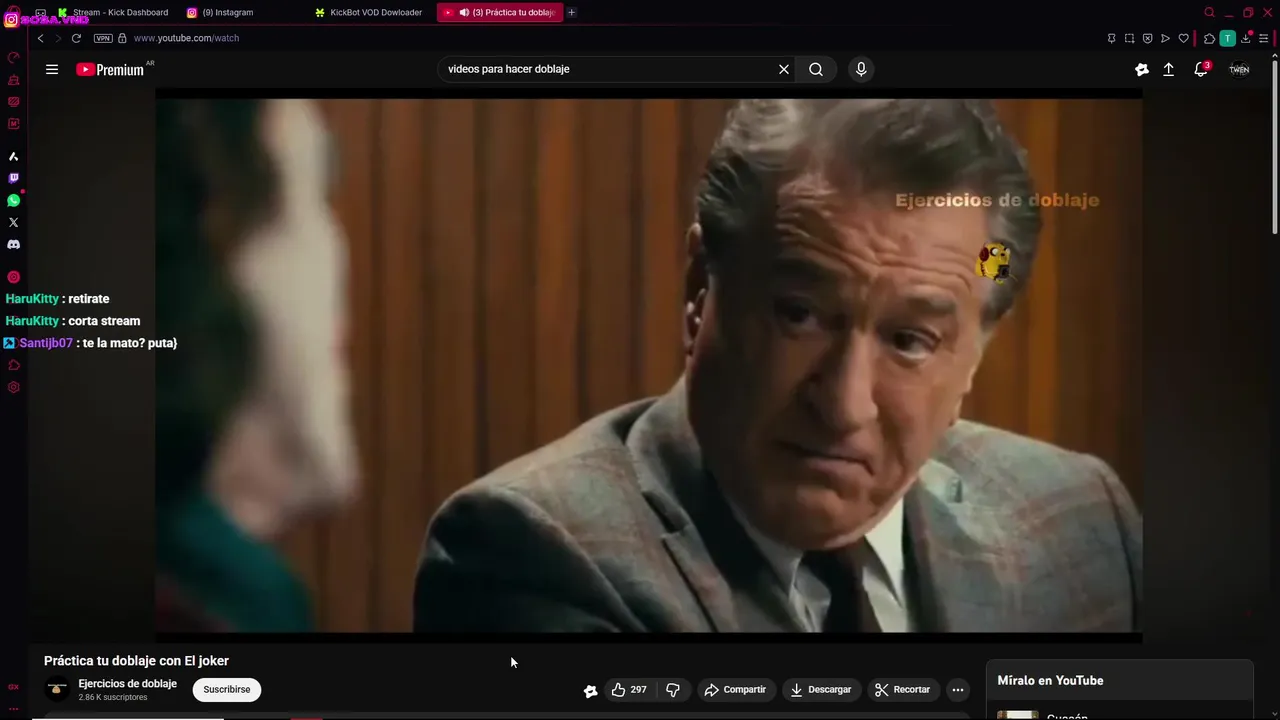The image size is (1280, 720).
Task: Toggle the VPN badge in address bar
Action: tap(103, 38)
